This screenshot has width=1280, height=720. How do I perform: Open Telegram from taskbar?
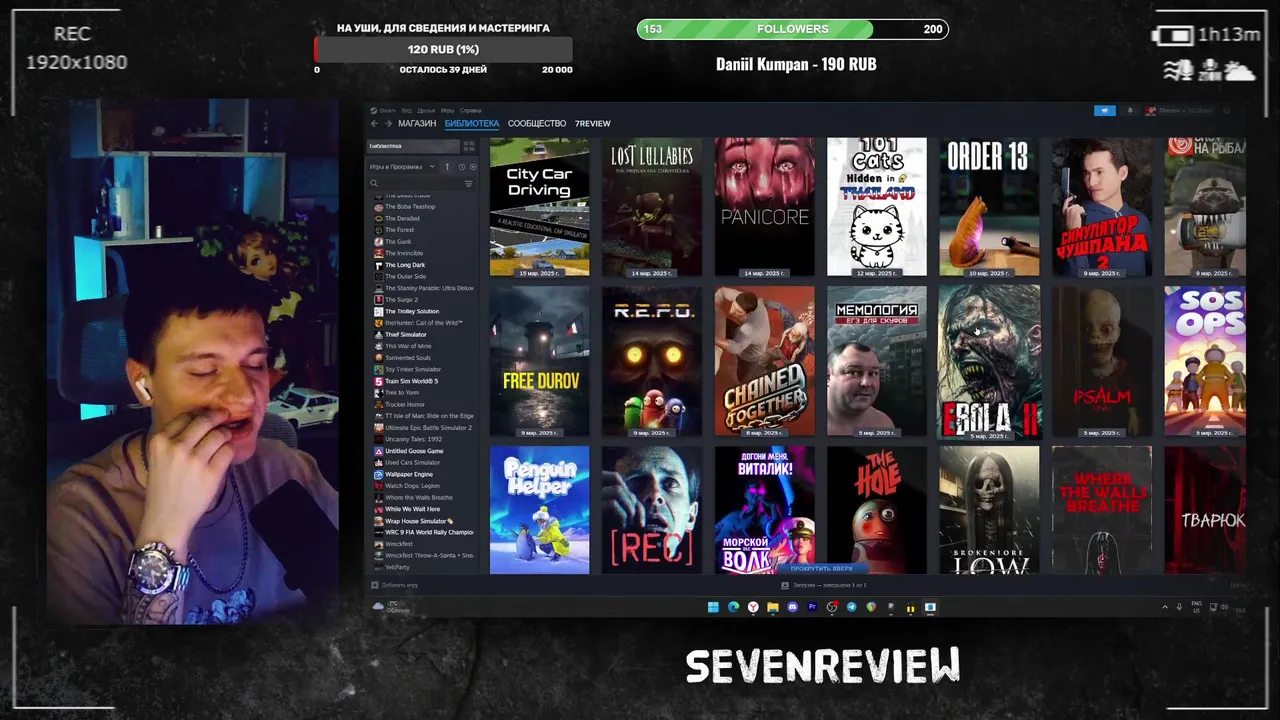coord(852,607)
